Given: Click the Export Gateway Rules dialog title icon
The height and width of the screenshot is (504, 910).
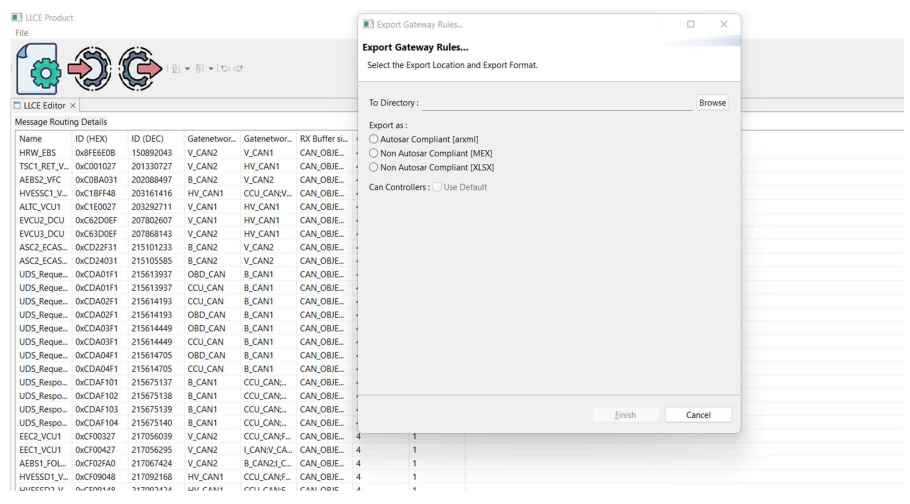Looking at the screenshot, I should pos(368,24).
